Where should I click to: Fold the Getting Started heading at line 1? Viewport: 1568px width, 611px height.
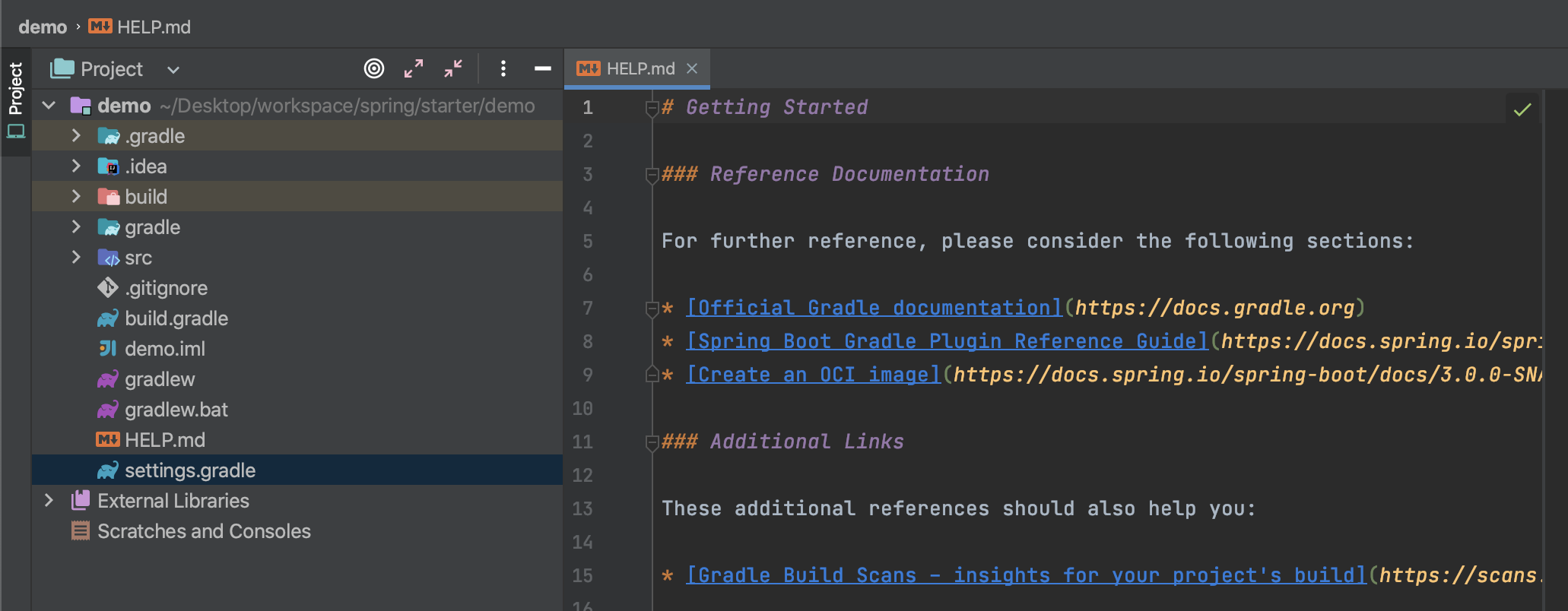652,109
